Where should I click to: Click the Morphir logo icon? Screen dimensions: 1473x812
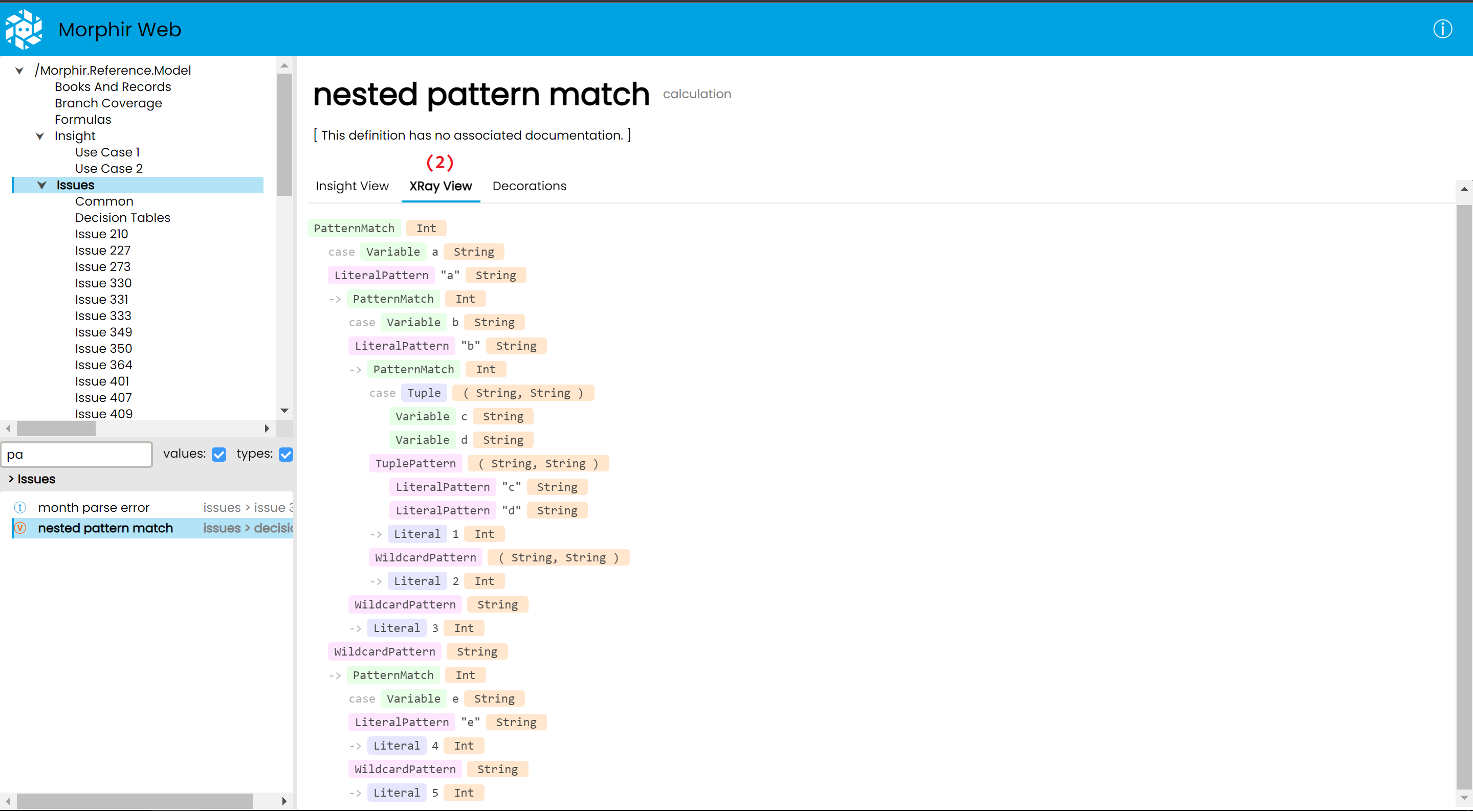point(24,29)
